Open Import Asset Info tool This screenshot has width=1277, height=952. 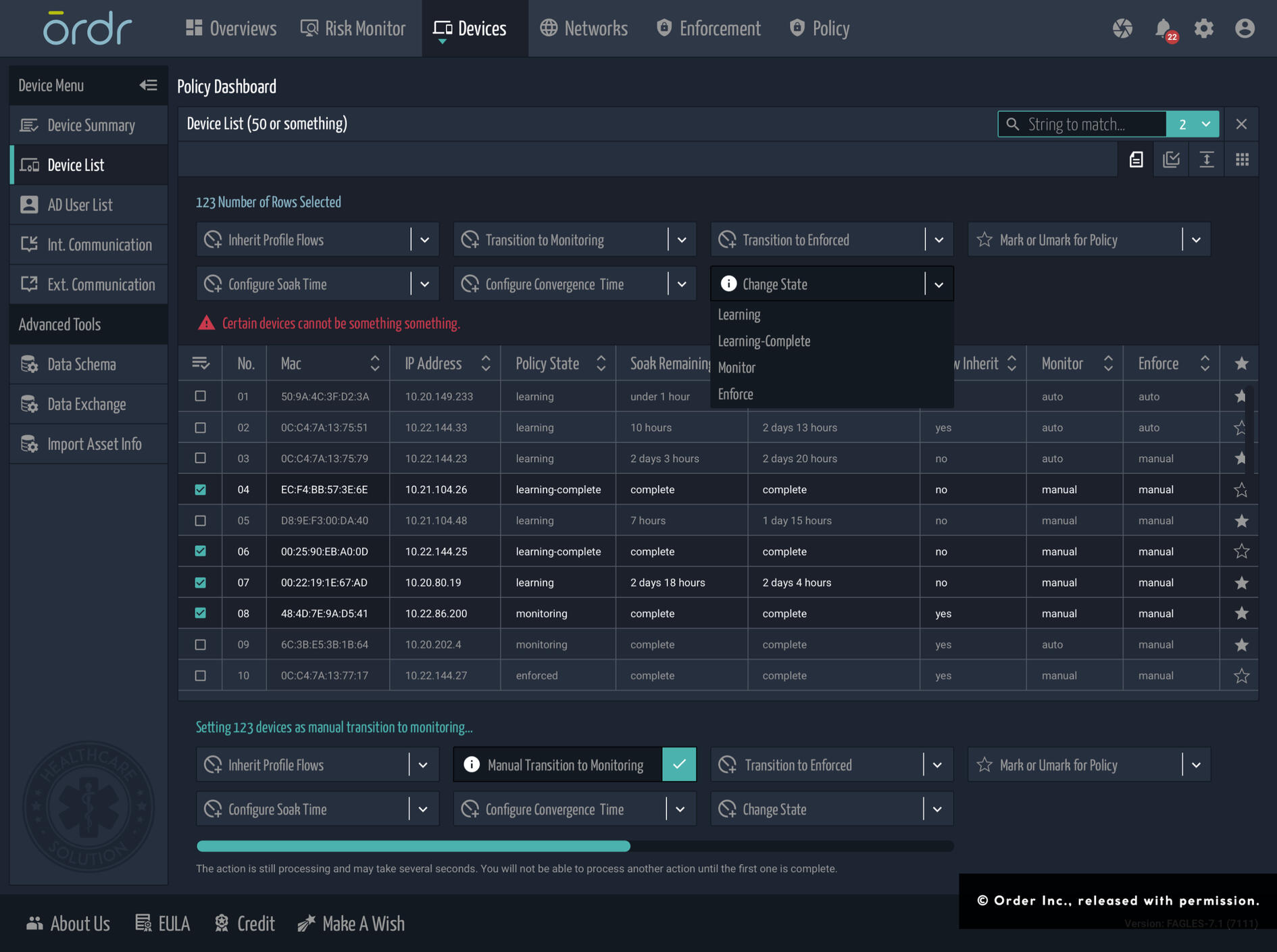pyautogui.click(x=94, y=444)
